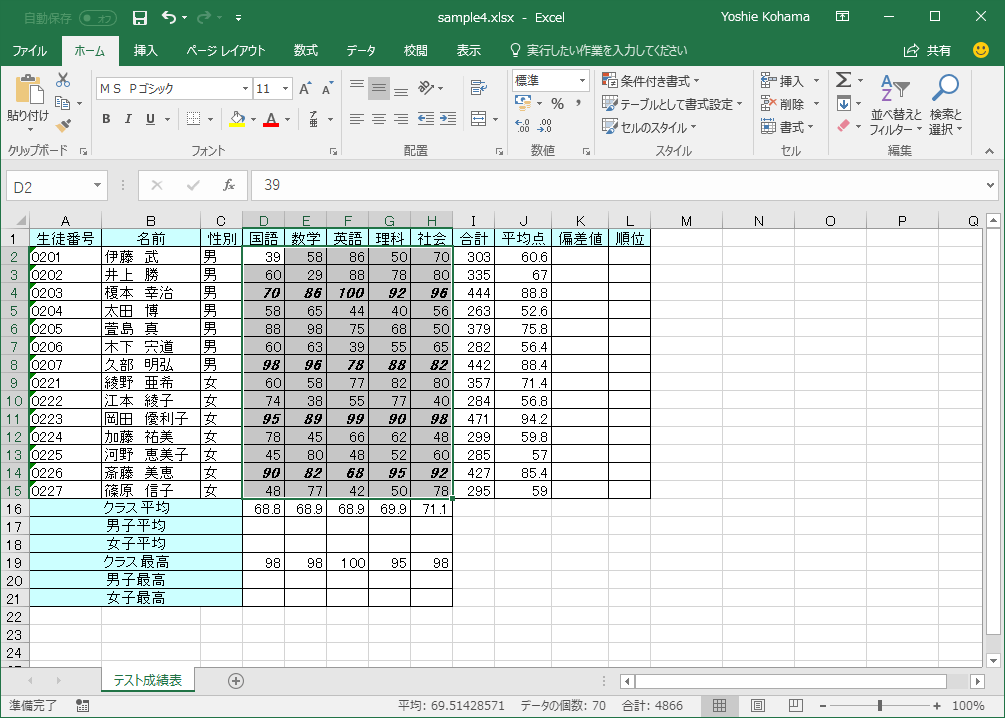Open the number format dropdown (標準)
Image resolution: width=1005 pixels, height=718 pixels.
[582, 81]
